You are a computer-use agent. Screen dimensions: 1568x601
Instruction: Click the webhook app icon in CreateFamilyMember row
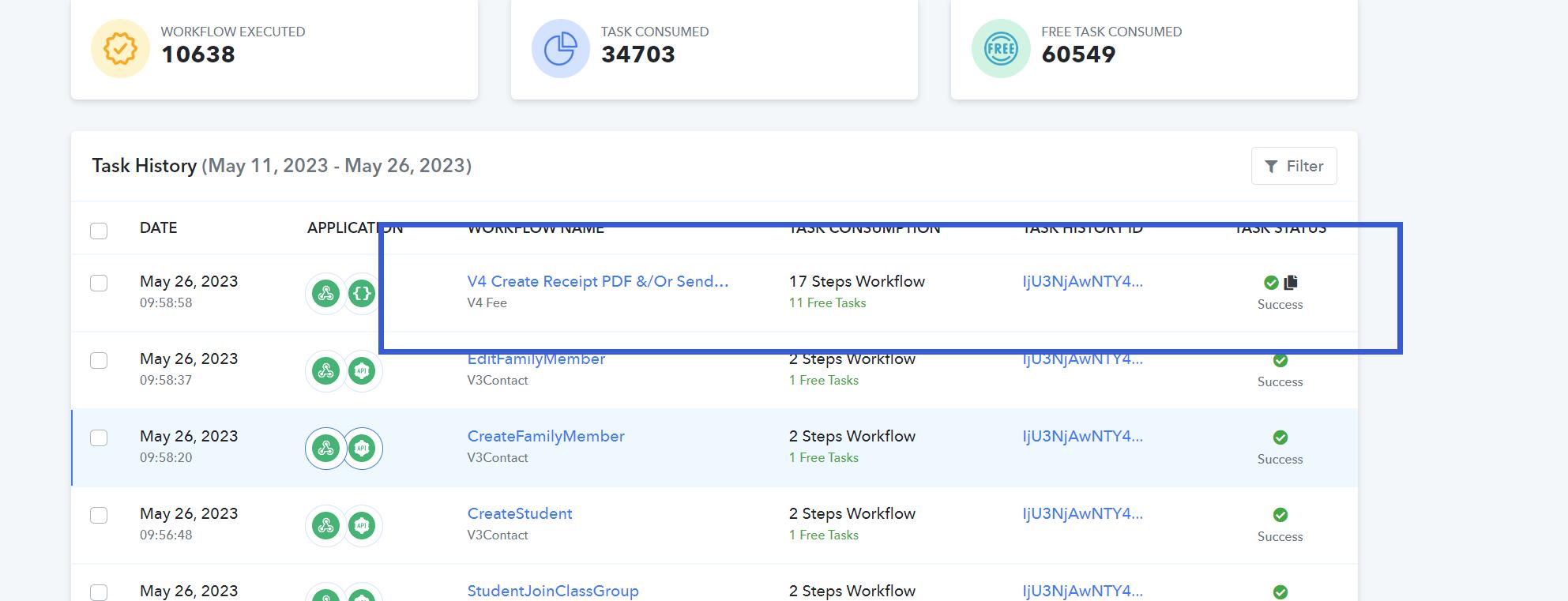pos(325,449)
